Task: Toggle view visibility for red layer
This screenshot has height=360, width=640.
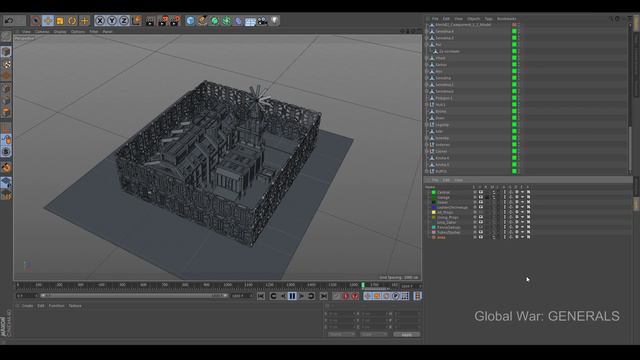Action: click(x=481, y=237)
